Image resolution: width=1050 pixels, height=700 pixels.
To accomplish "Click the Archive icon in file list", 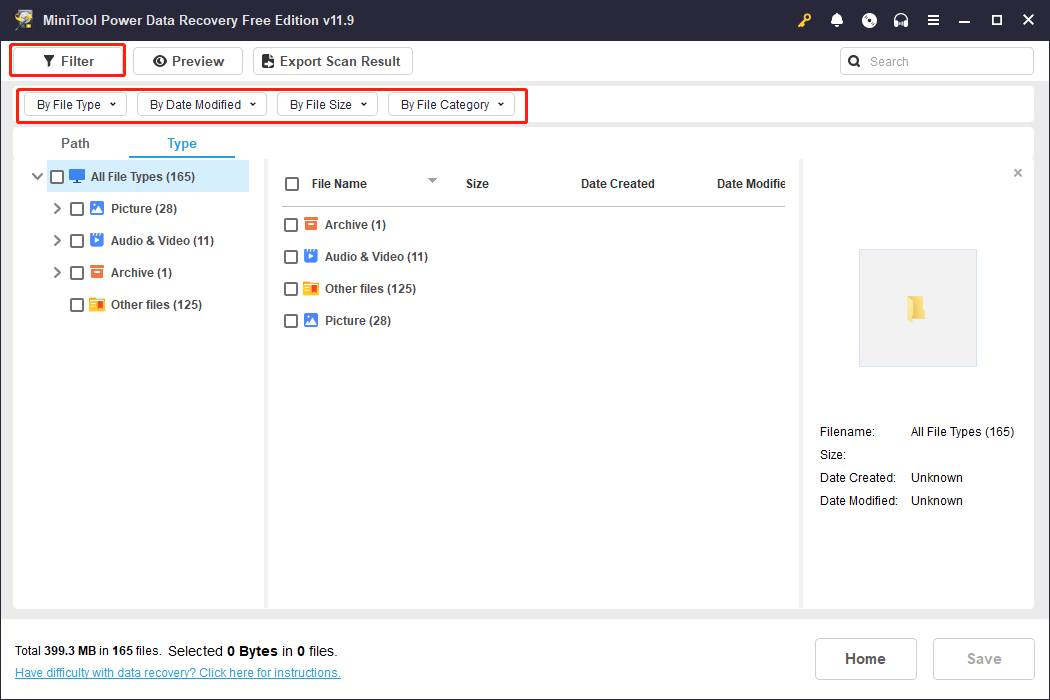I will [x=311, y=224].
